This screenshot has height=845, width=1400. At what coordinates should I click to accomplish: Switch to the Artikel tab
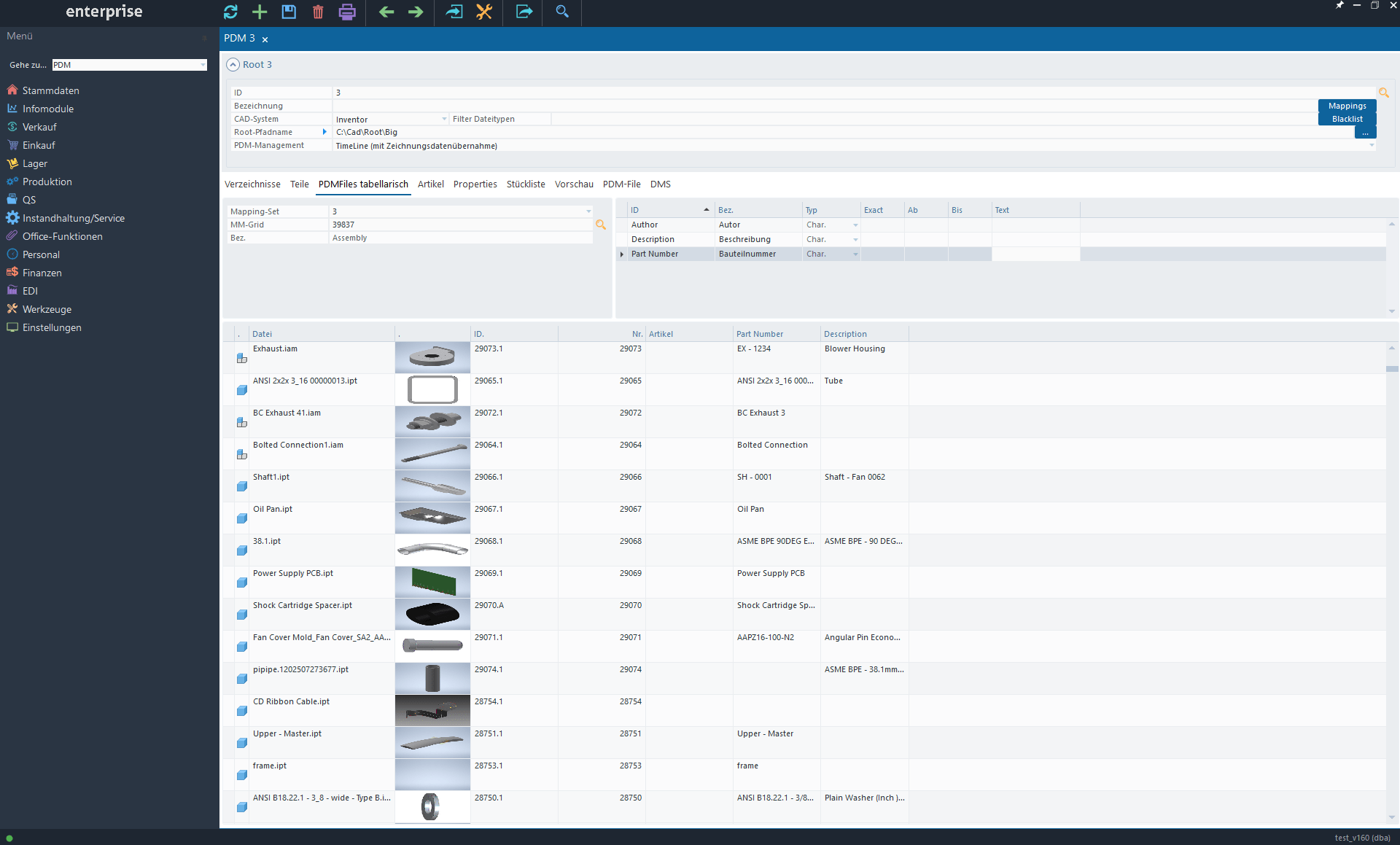[x=431, y=184]
